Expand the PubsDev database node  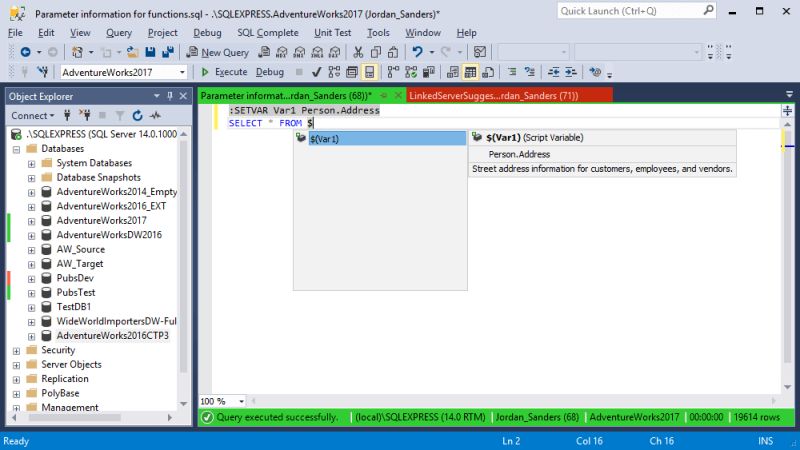tap(32, 279)
